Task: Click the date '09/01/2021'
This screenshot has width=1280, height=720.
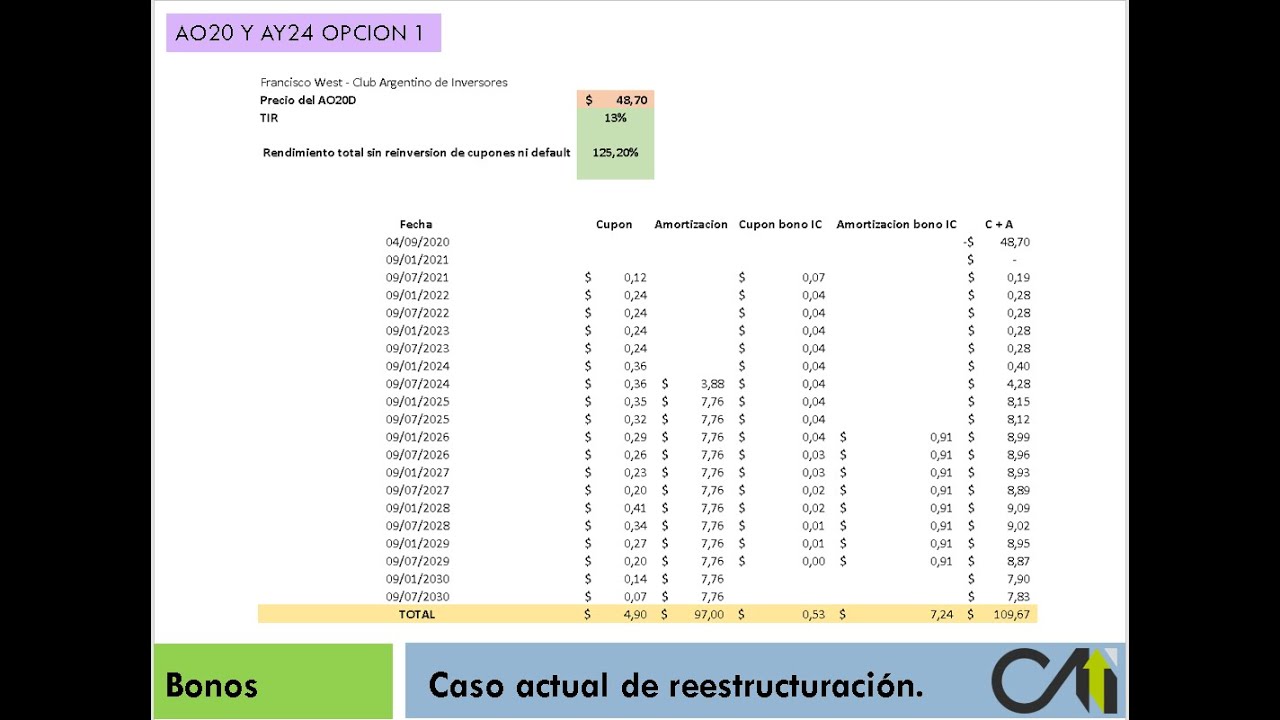Action: tap(417, 260)
